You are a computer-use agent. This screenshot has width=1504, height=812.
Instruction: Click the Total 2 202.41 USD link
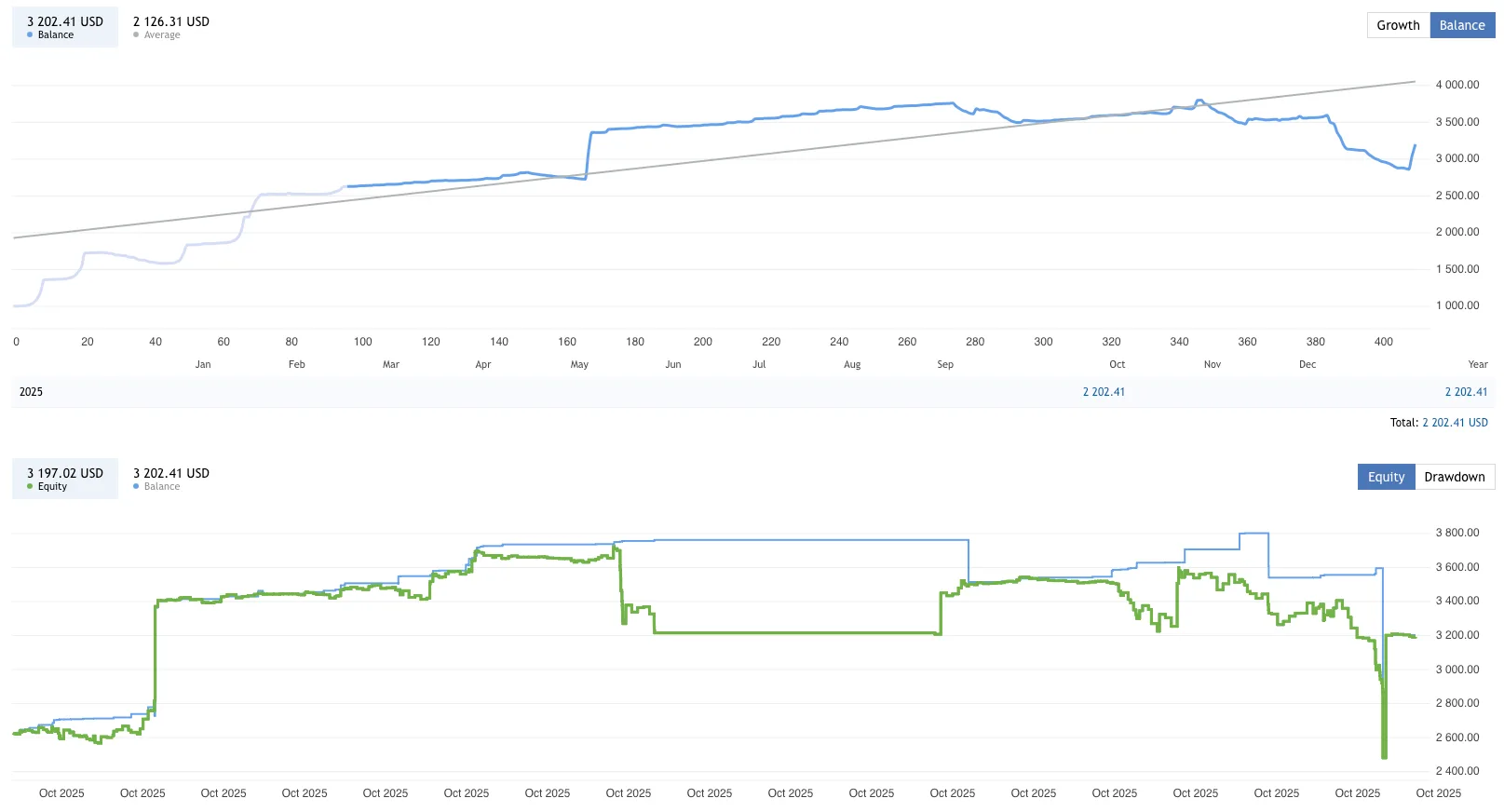pos(1455,422)
